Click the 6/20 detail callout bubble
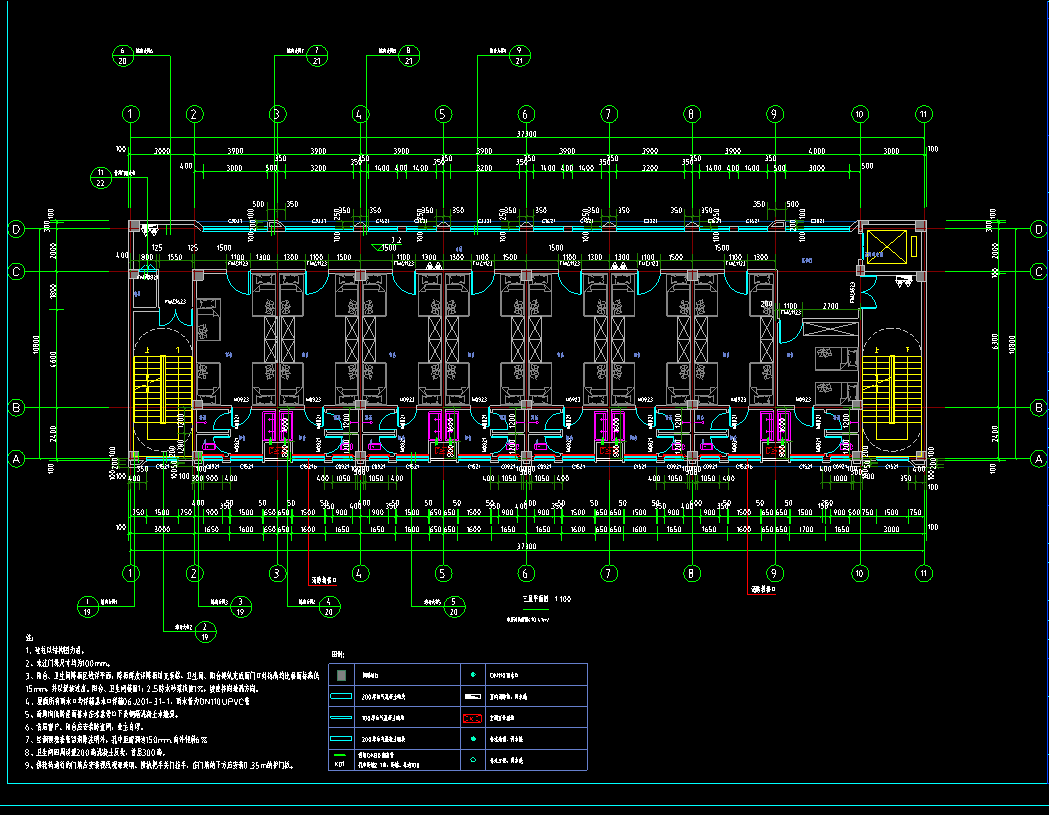1049x815 pixels. tap(123, 55)
